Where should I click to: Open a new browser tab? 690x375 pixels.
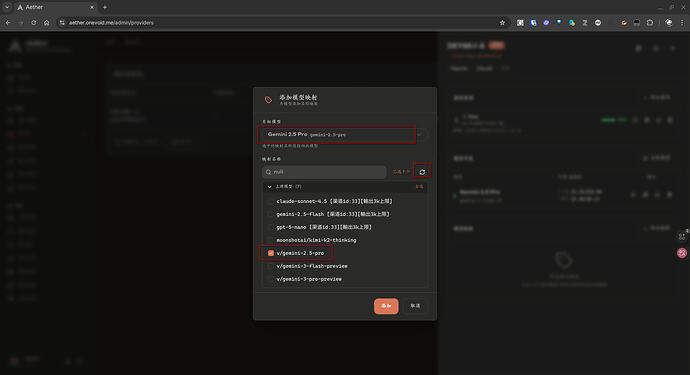click(x=105, y=7)
